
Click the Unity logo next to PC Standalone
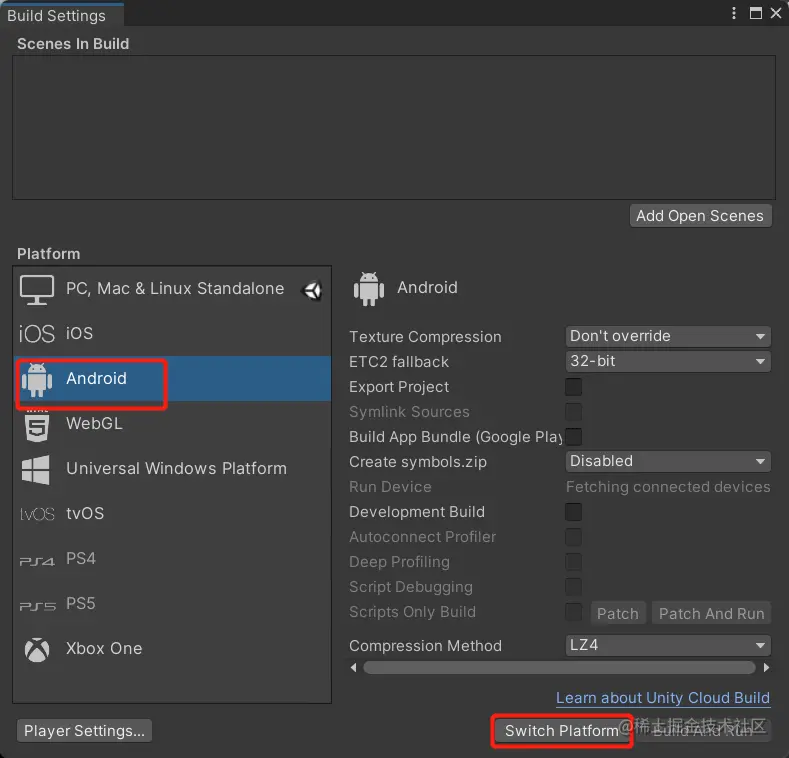tap(312, 290)
